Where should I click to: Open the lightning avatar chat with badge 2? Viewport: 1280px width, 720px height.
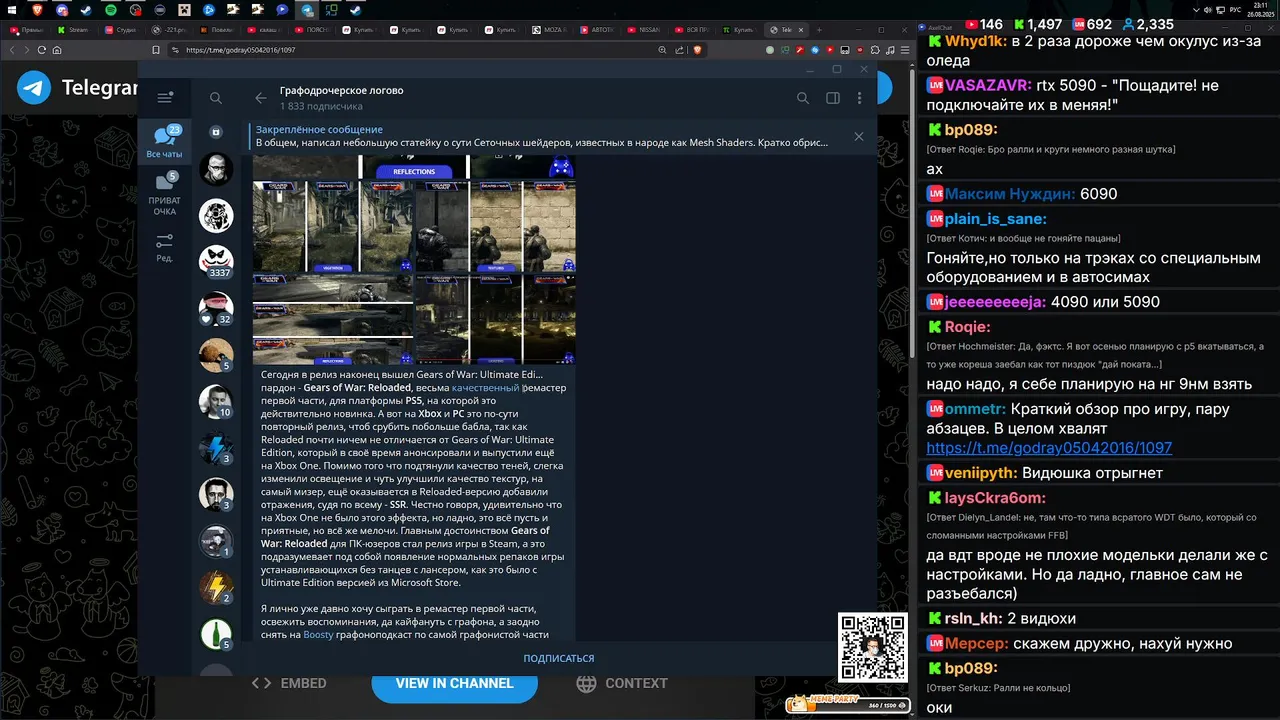coord(216,588)
